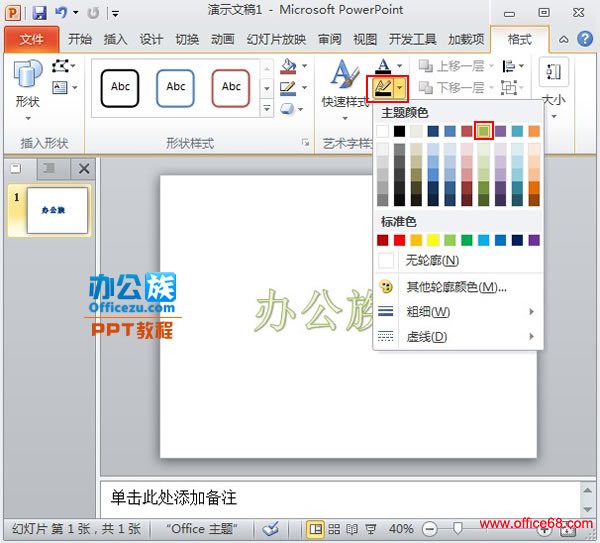The height and width of the screenshot is (543, 600).
Task: Click the spell check icon in status bar
Action: (x=271, y=529)
